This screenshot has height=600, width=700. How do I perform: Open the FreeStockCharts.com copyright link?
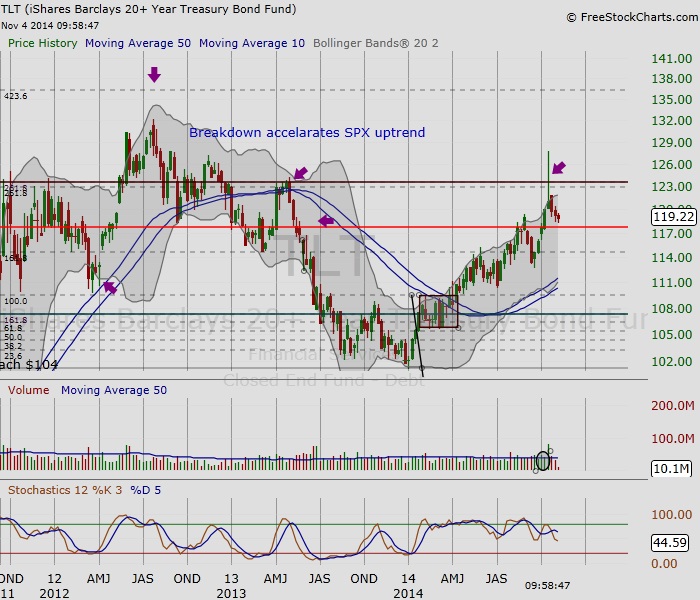[632, 17]
